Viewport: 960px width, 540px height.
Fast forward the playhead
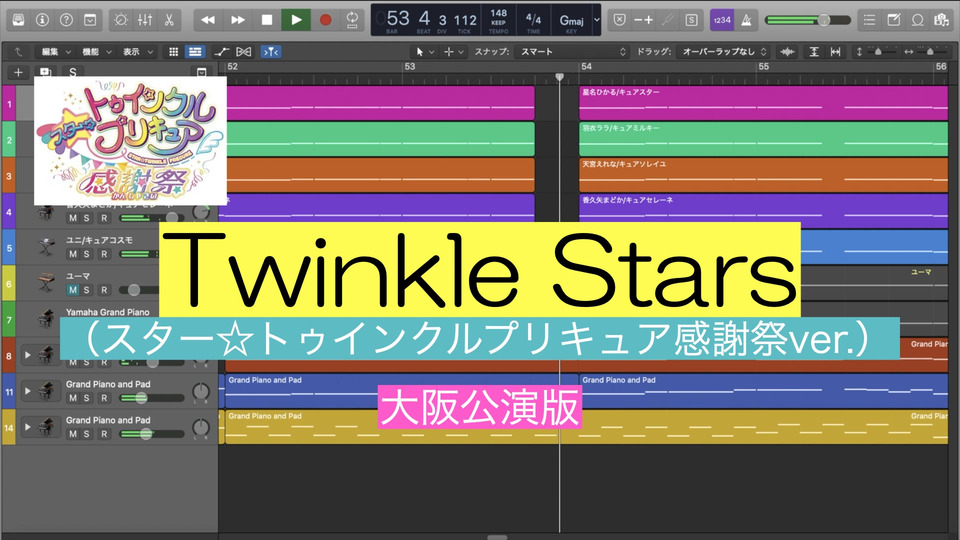point(238,20)
